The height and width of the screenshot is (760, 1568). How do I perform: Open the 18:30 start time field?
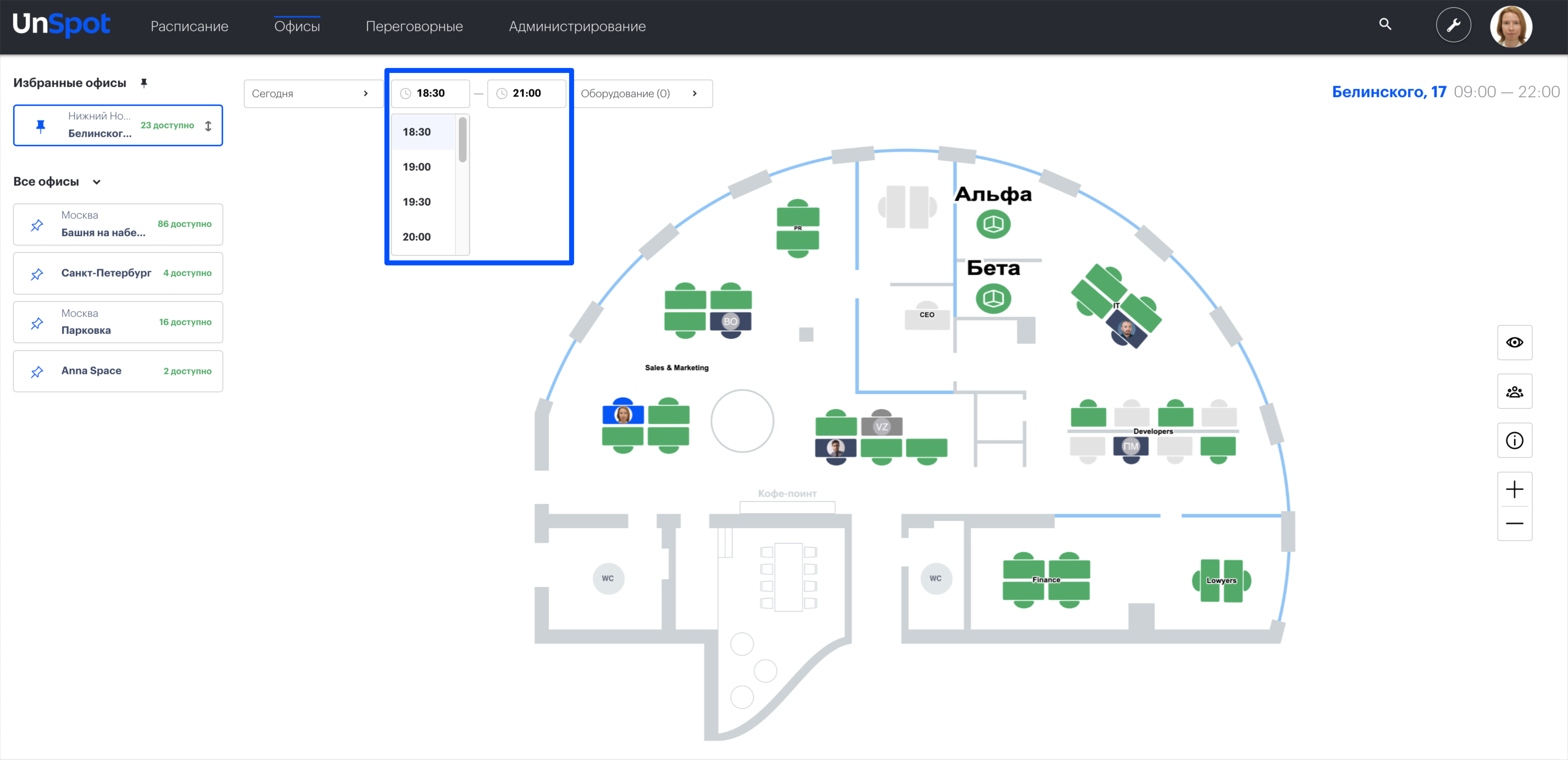click(x=430, y=94)
